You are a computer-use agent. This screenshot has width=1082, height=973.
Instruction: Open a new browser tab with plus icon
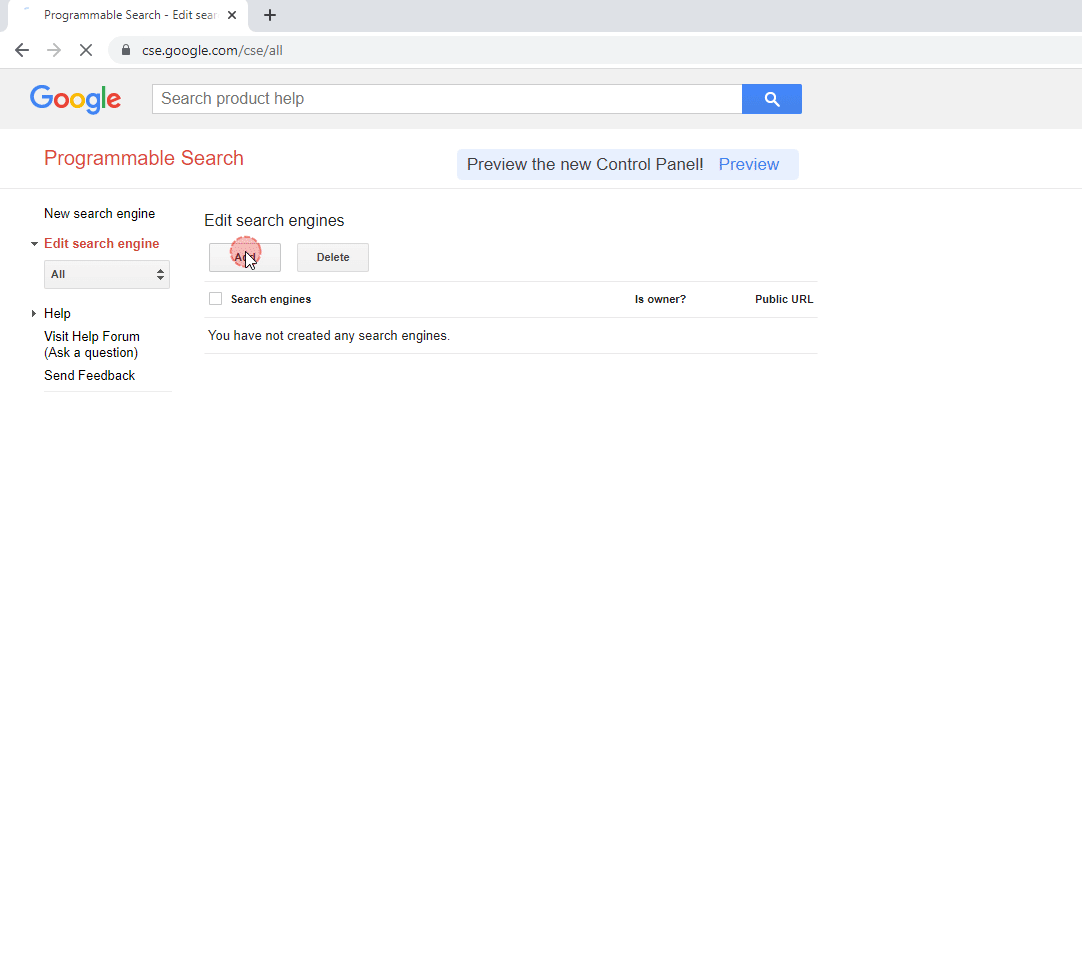tap(270, 15)
